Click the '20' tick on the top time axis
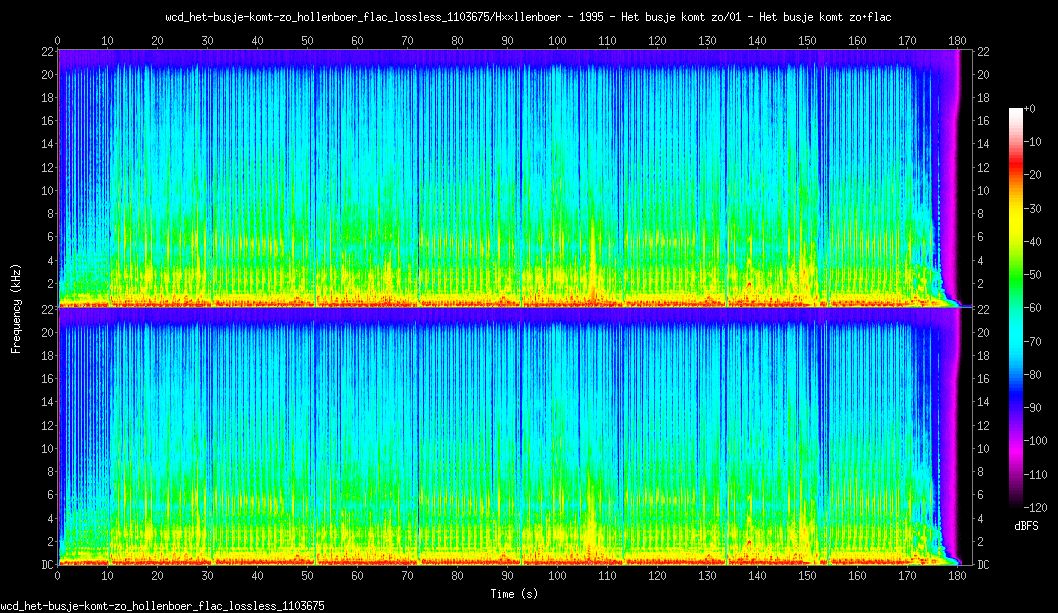Image resolution: width=1058 pixels, height=613 pixels. point(157,41)
